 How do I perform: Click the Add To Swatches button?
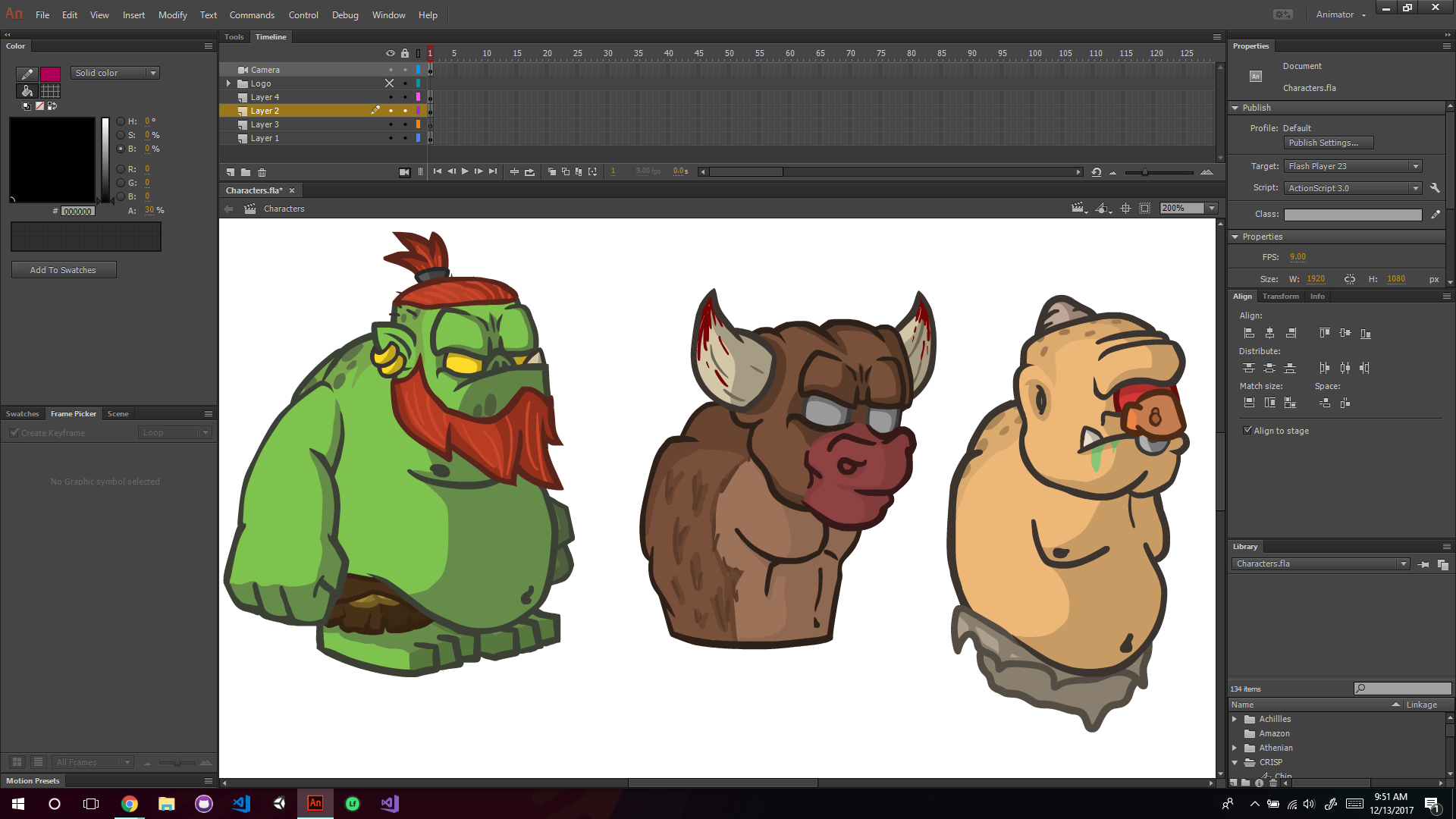(x=63, y=270)
